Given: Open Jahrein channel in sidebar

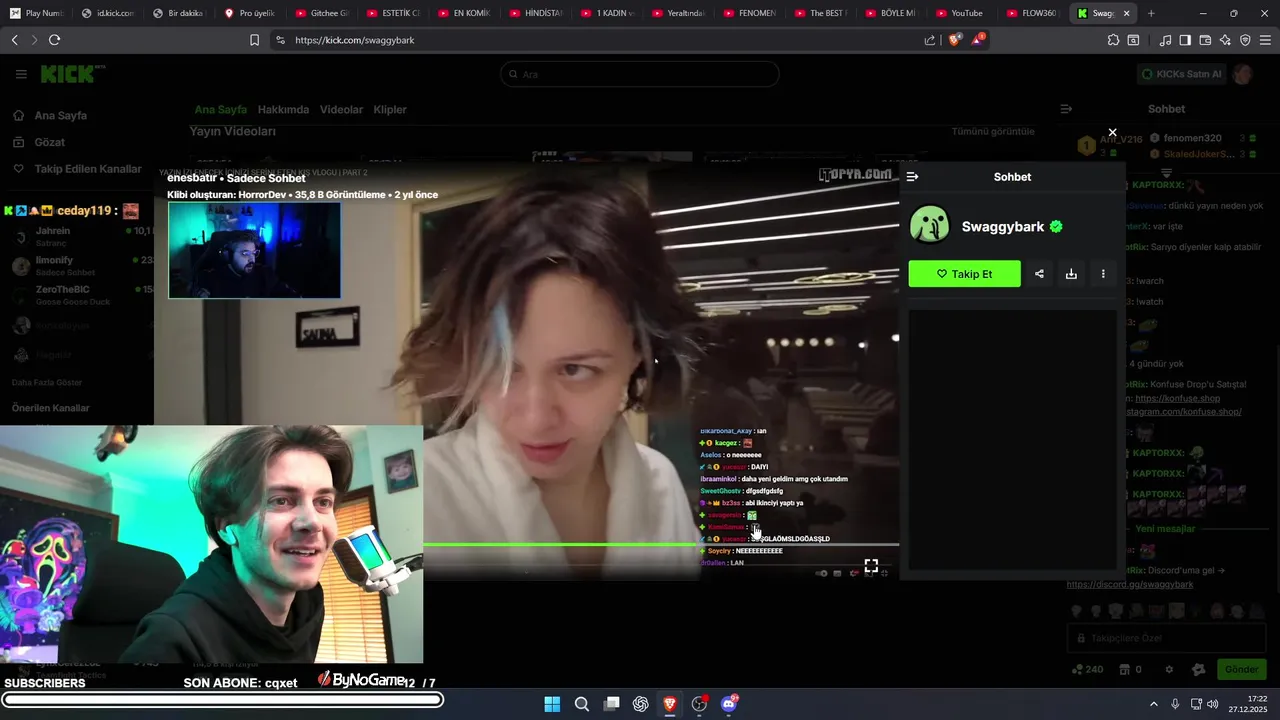Looking at the screenshot, I should pos(80,236).
